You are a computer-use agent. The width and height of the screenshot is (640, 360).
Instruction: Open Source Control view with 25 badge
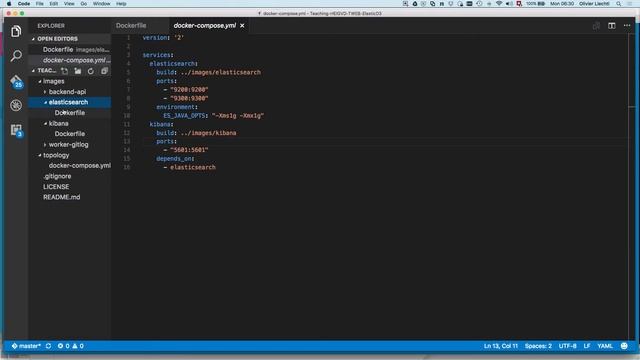click(x=16, y=81)
